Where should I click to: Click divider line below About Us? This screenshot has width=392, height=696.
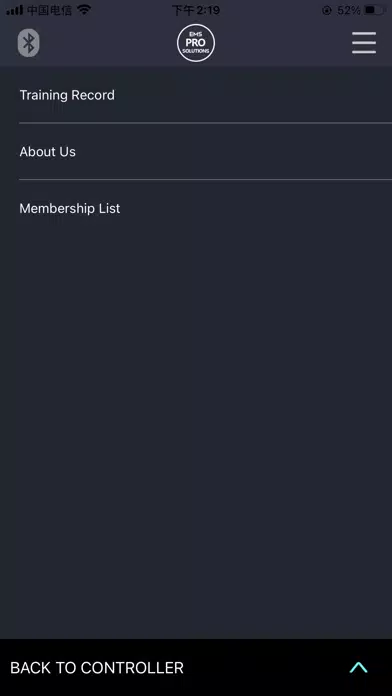click(206, 180)
